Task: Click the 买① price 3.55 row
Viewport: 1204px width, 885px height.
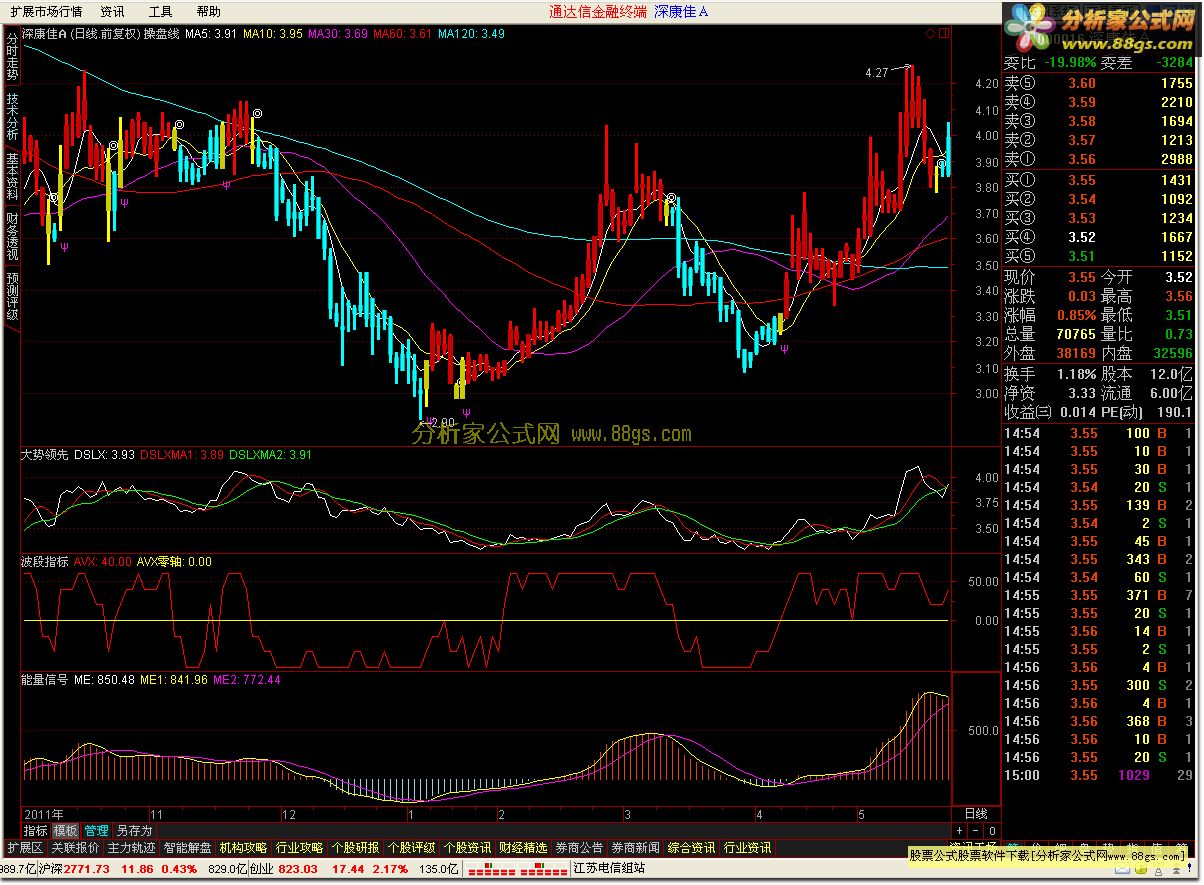Action: pos(1100,180)
